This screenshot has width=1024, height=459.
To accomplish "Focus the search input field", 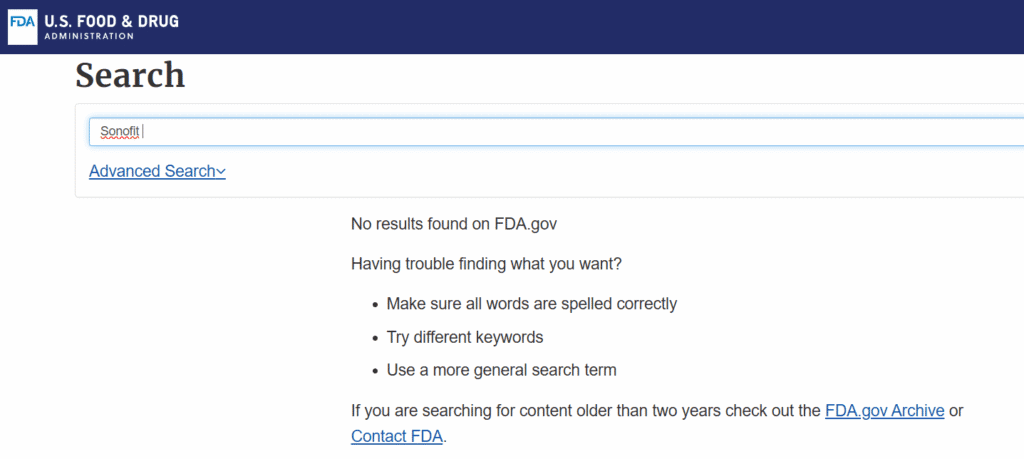I will pyautogui.click(x=556, y=132).
